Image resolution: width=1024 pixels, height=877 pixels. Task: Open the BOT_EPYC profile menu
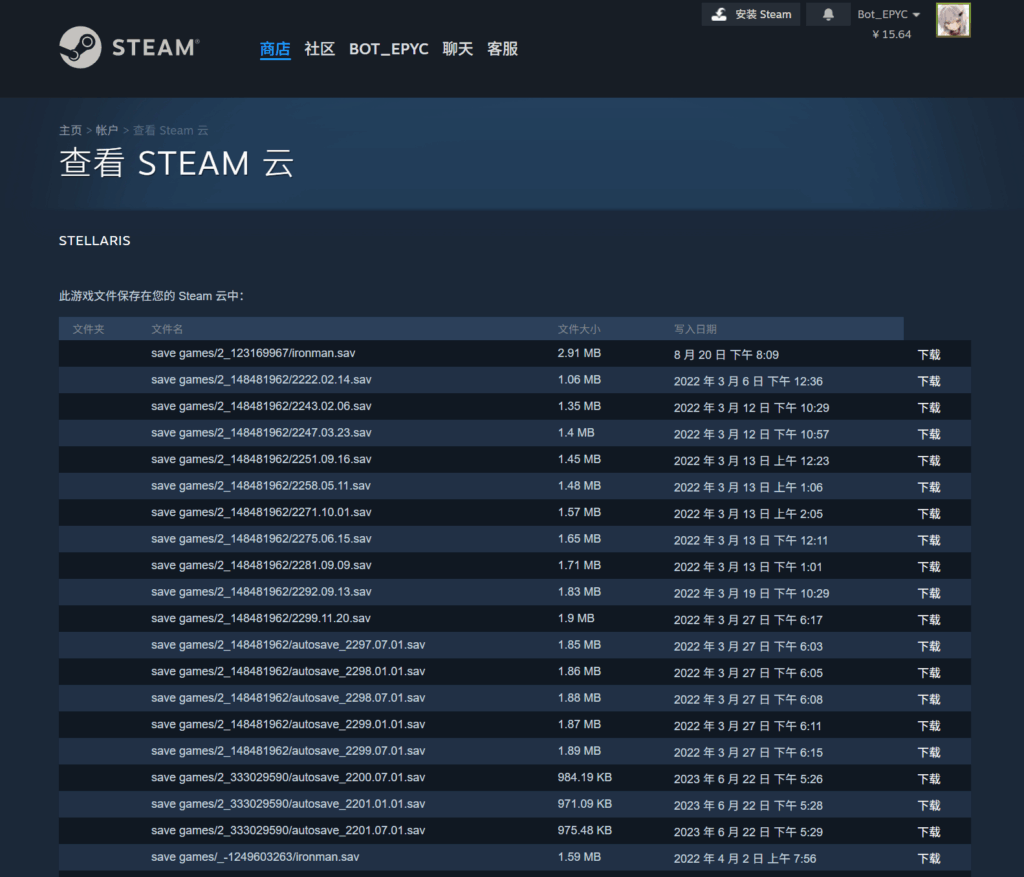coord(389,49)
